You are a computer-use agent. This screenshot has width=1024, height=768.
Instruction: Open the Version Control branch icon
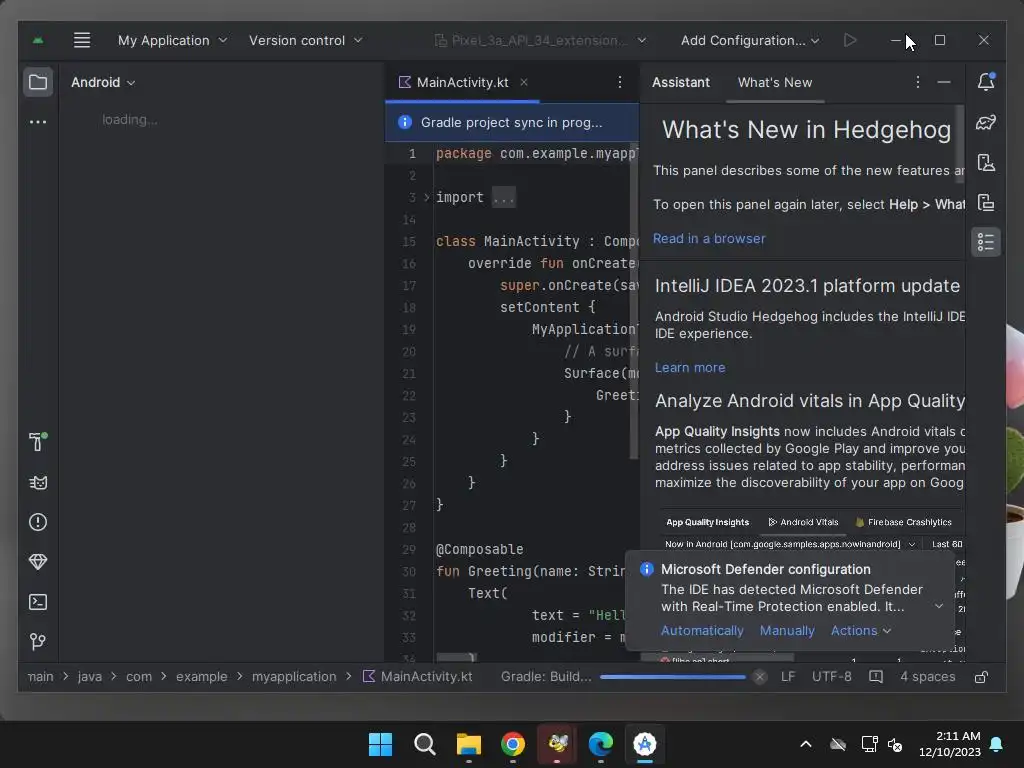tap(38, 642)
